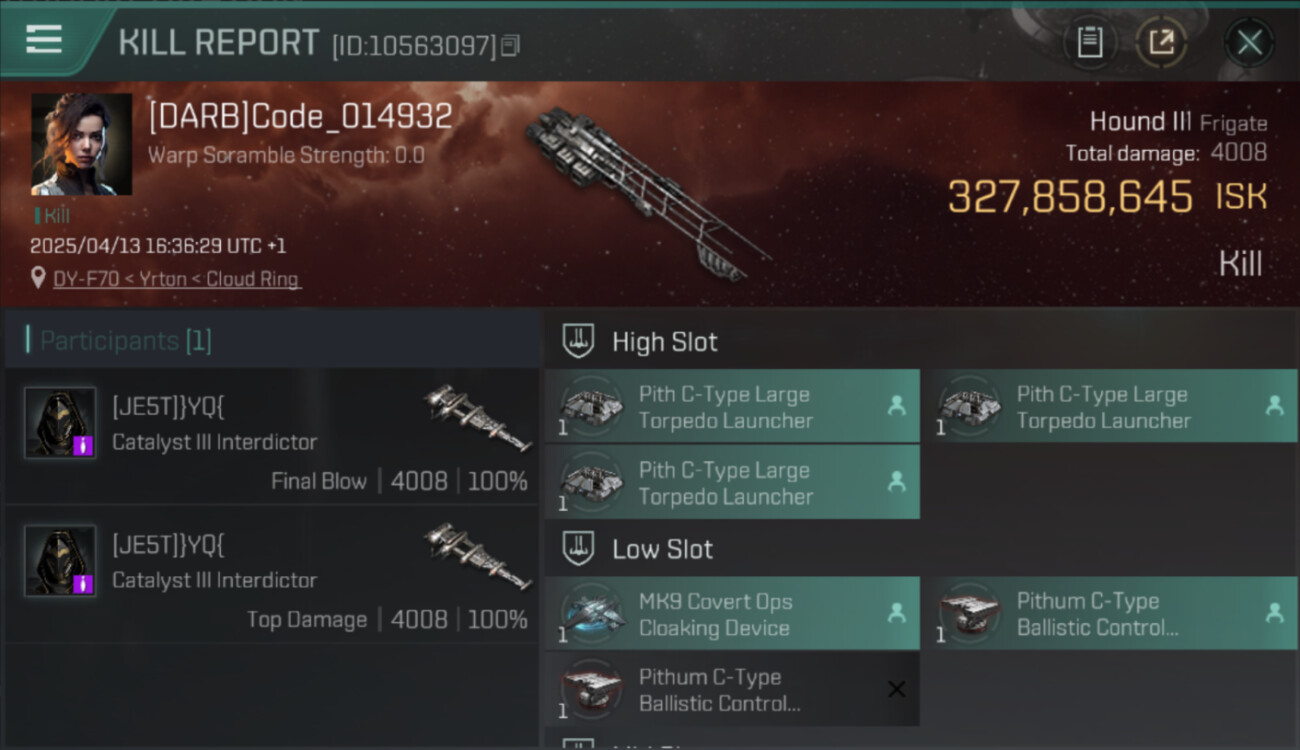View the victim pilot portrait
1300x750 pixels.
click(x=81, y=144)
